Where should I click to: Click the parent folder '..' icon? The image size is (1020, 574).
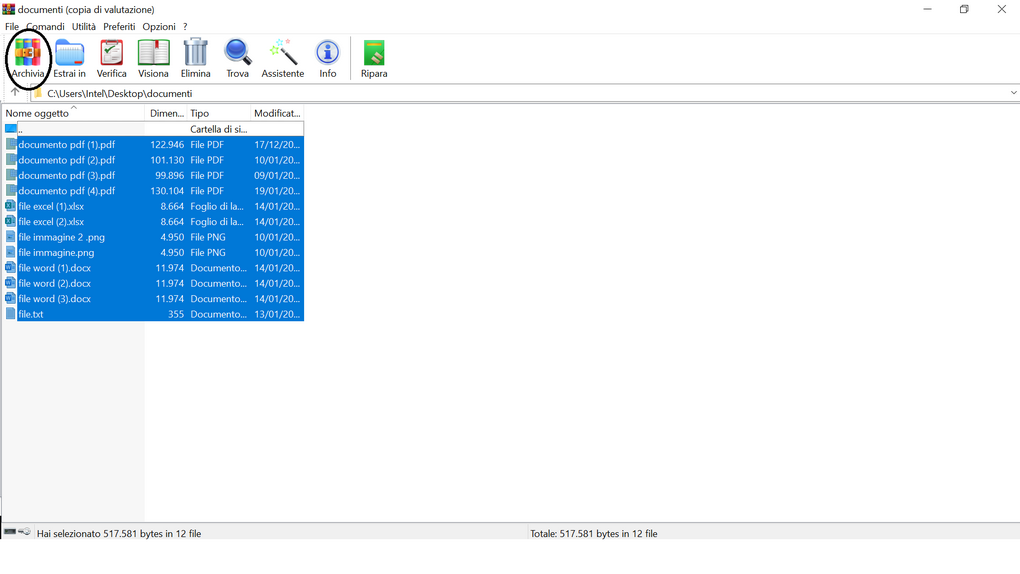coord(10,129)
